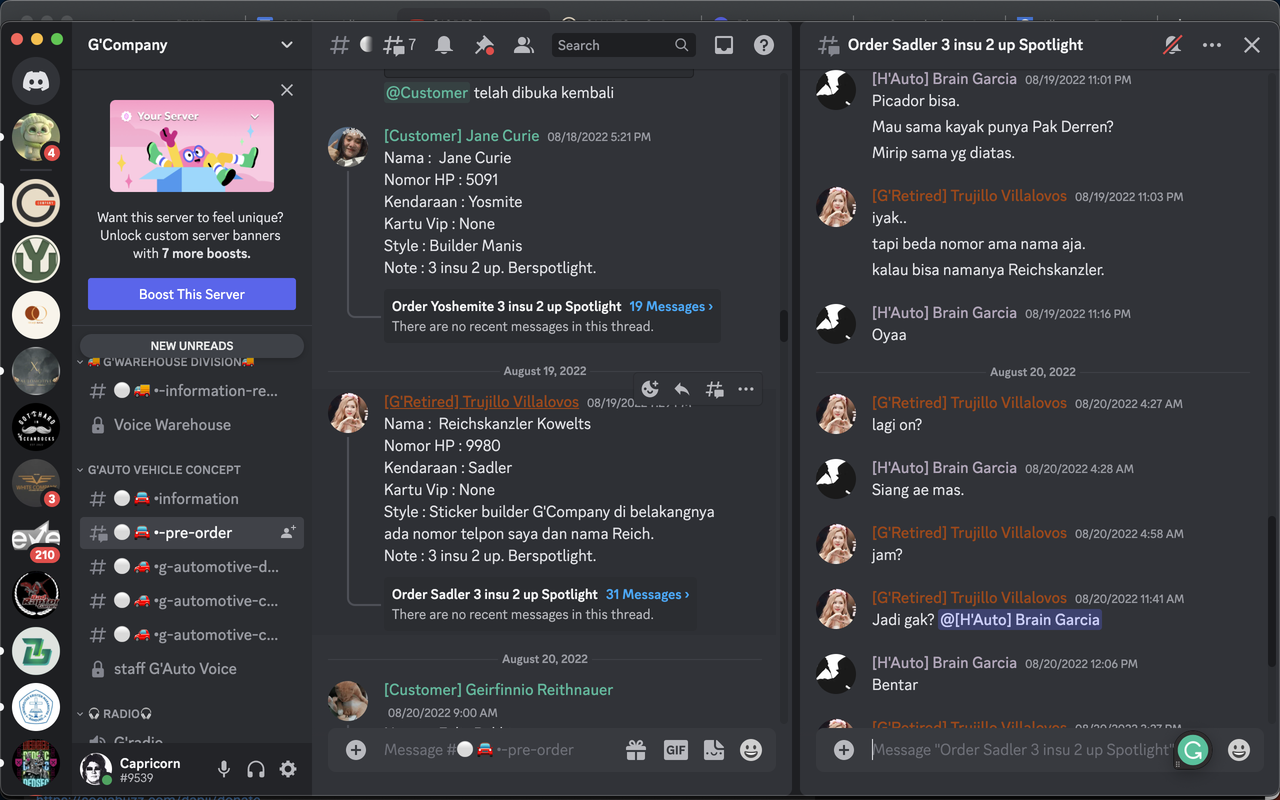Viewport: 1280px width, 800px height.
Task: Open the Inbox icon
Action: [724, 45]
